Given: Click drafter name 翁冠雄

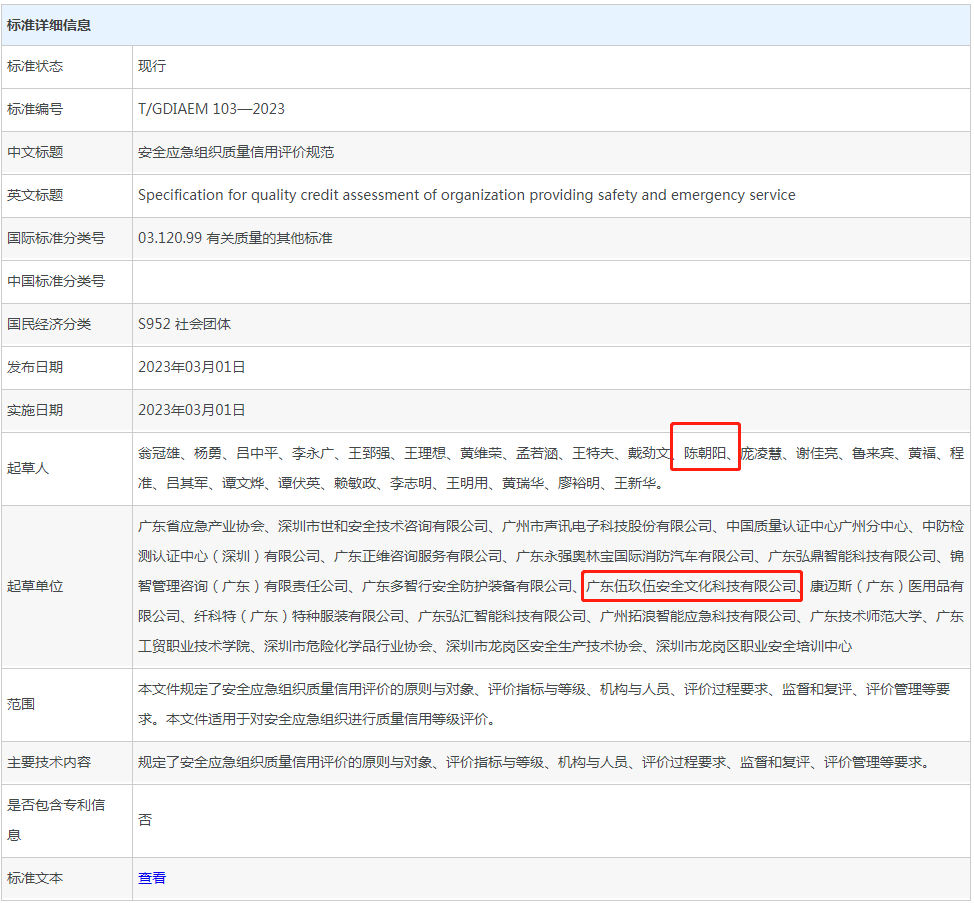Looking at the screenshot, I should click(159, 453).
